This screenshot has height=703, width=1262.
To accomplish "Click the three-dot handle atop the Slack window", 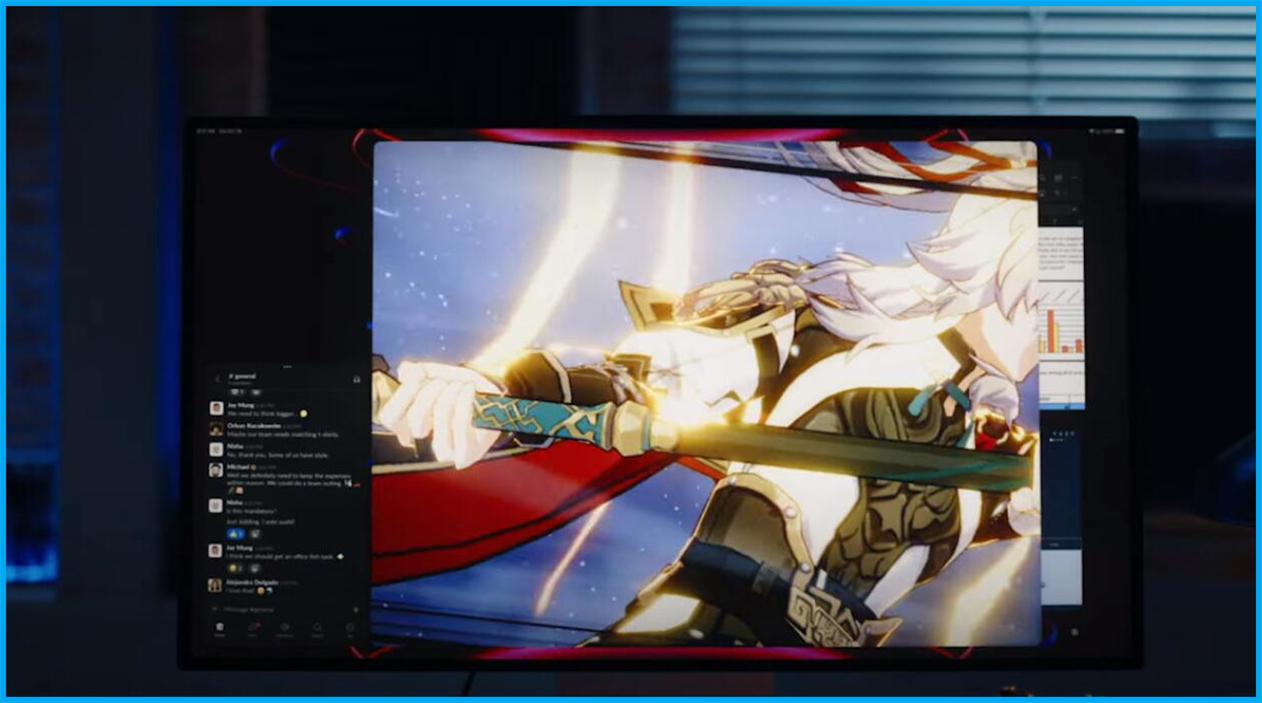I will 287,366.
